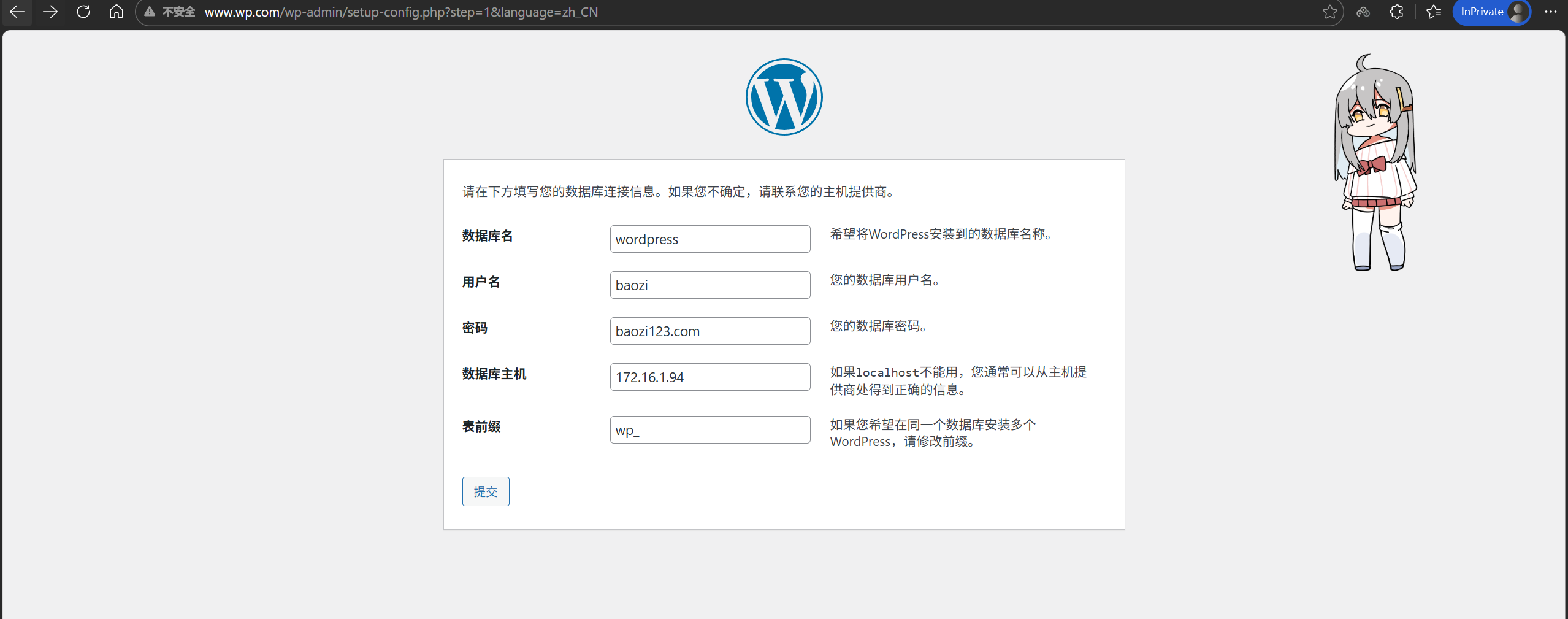
Task: Edit the database host field 172.16.1.94
Action: pos(710,377)
